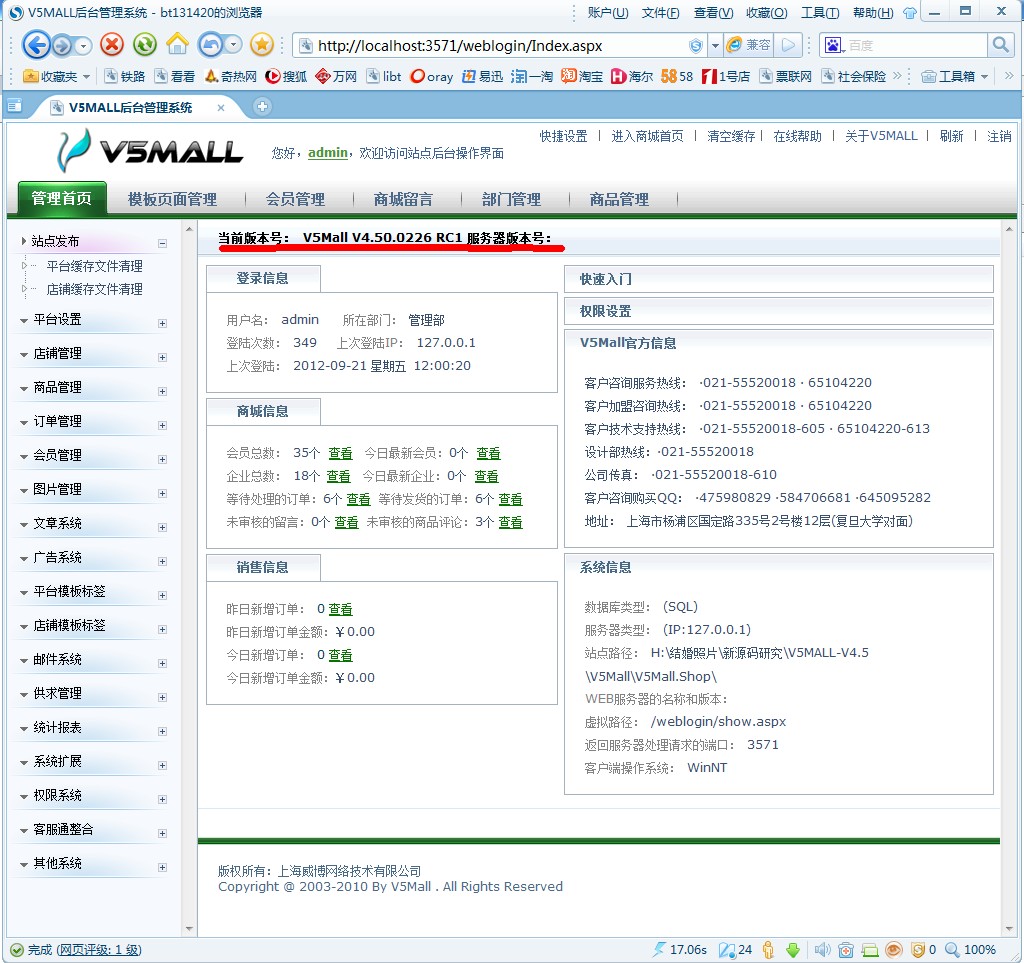Click the download green arrow in the status bar

click(793, 949)
